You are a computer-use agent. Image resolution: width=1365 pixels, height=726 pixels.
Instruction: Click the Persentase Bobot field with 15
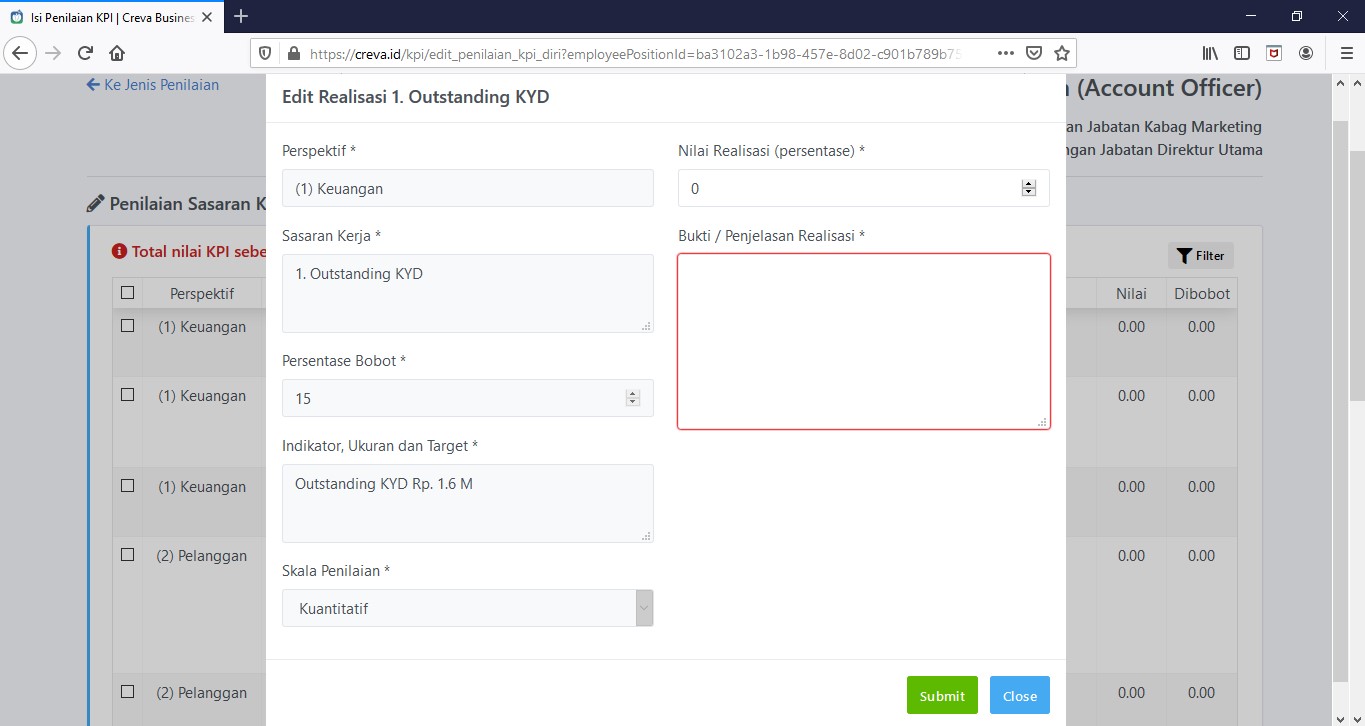468,398
